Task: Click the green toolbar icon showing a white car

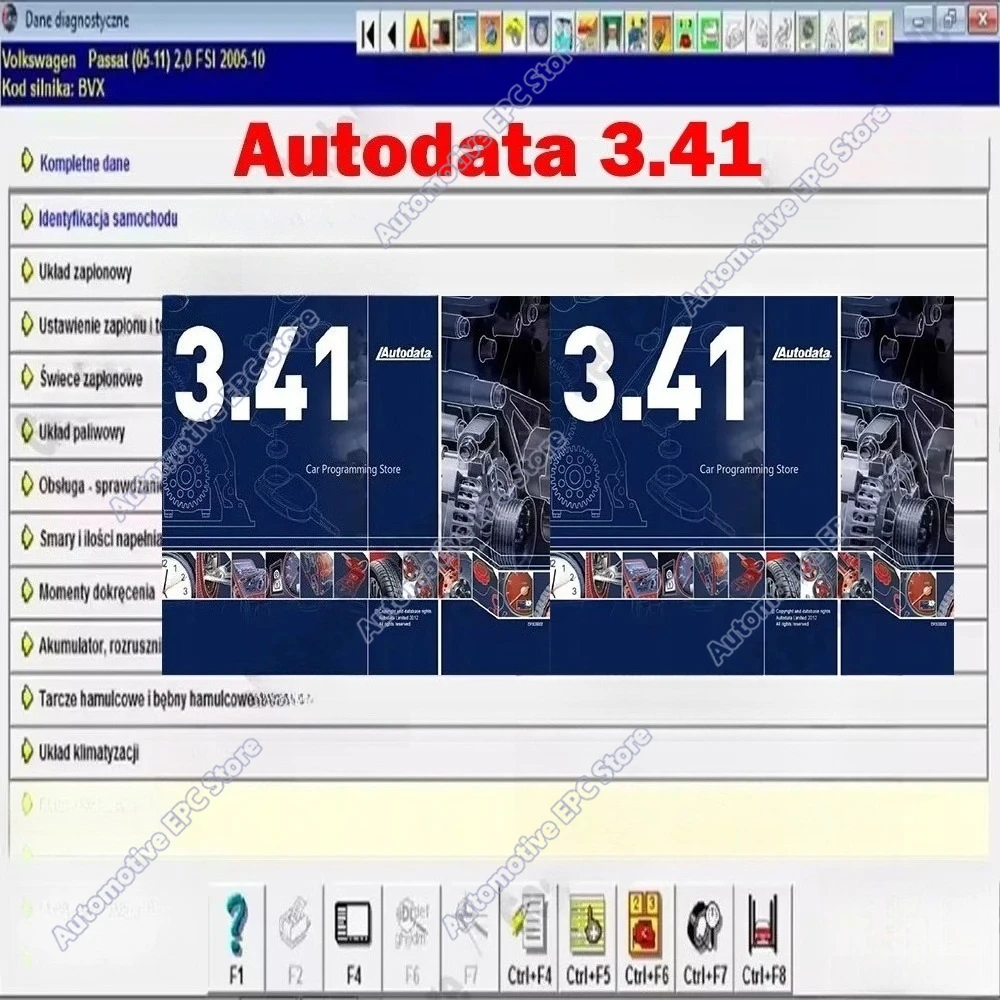Action: 709,34
